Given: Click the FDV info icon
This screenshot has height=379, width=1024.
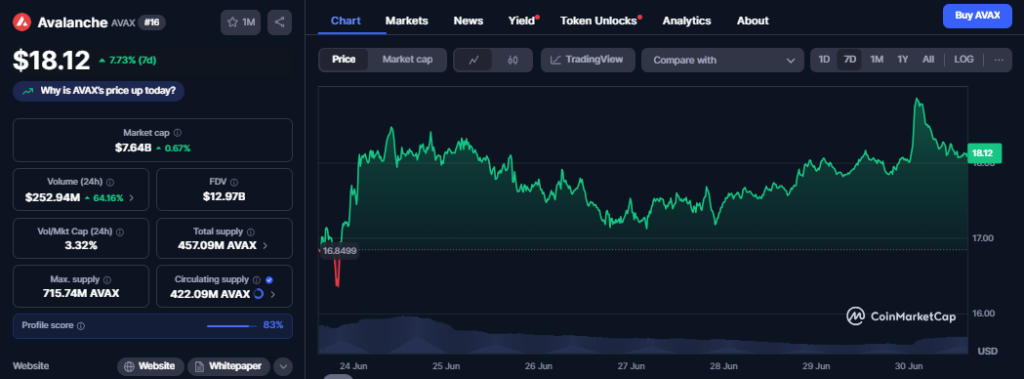Looking at the screenshot, I should tap(234, 182).
